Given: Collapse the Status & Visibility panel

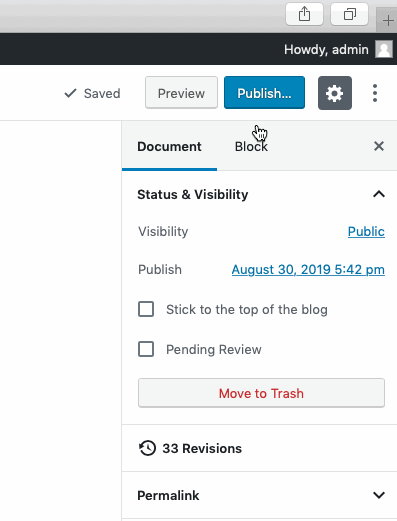Looking at the screenshot, I should 259,194.
